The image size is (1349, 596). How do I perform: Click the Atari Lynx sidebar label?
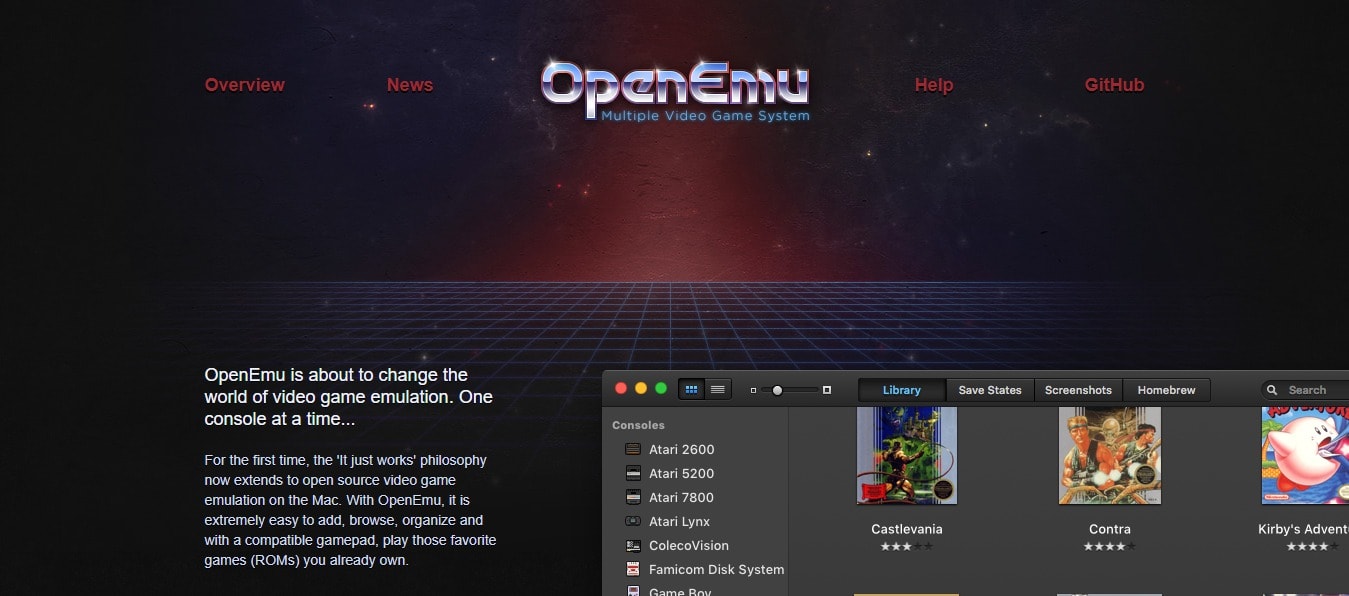pos(680,522)
